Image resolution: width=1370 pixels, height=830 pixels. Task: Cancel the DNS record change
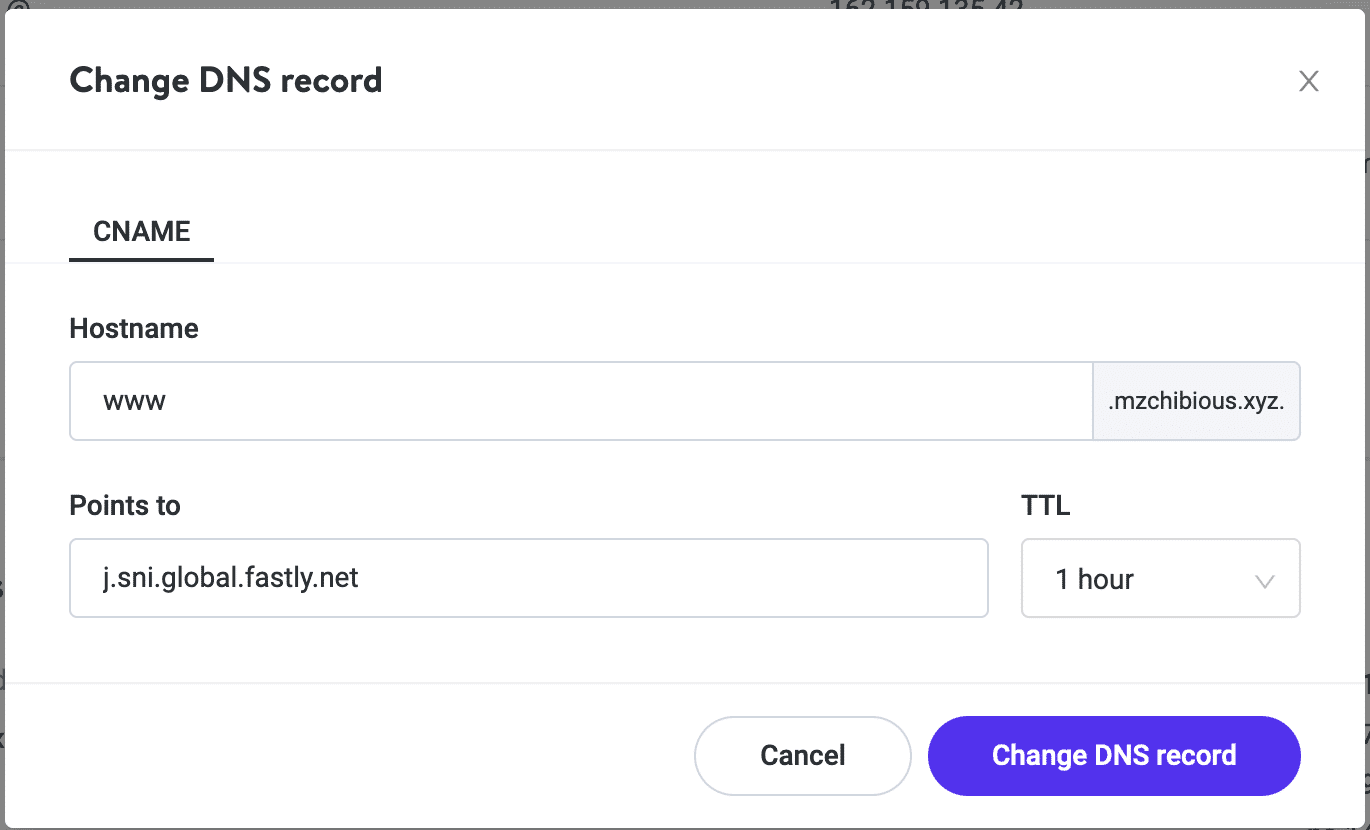[802, 756]
